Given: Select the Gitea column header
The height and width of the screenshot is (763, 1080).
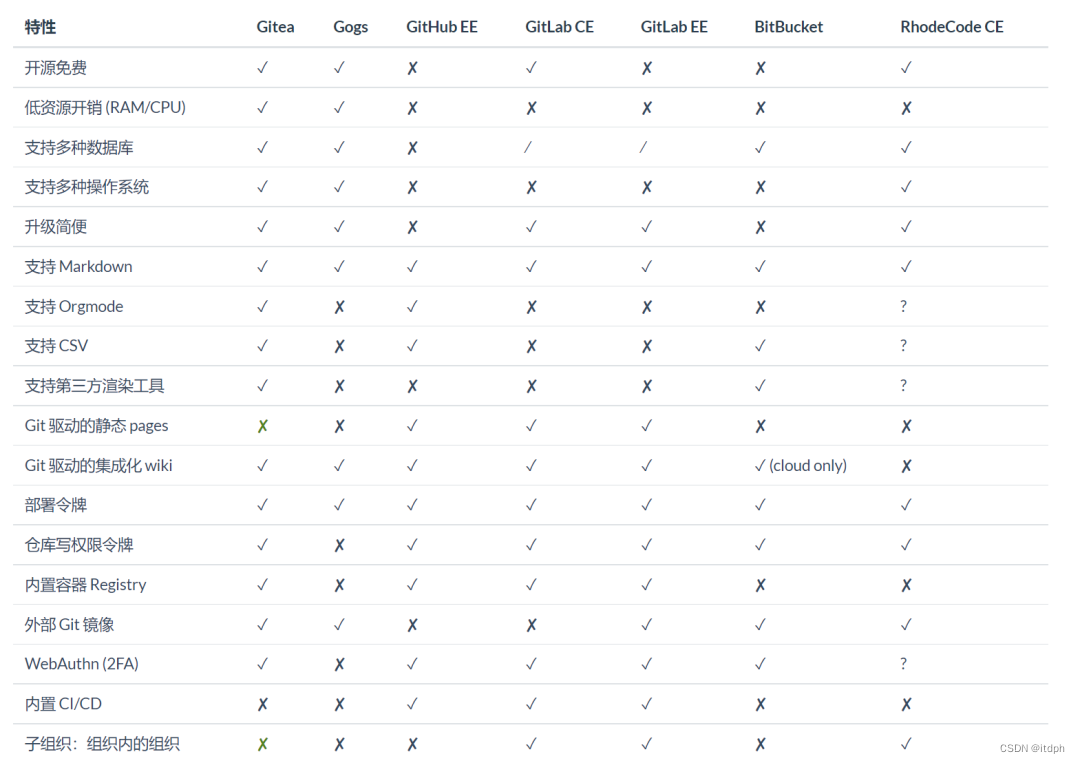Looking at the screenshot, I should pos(276,27).
